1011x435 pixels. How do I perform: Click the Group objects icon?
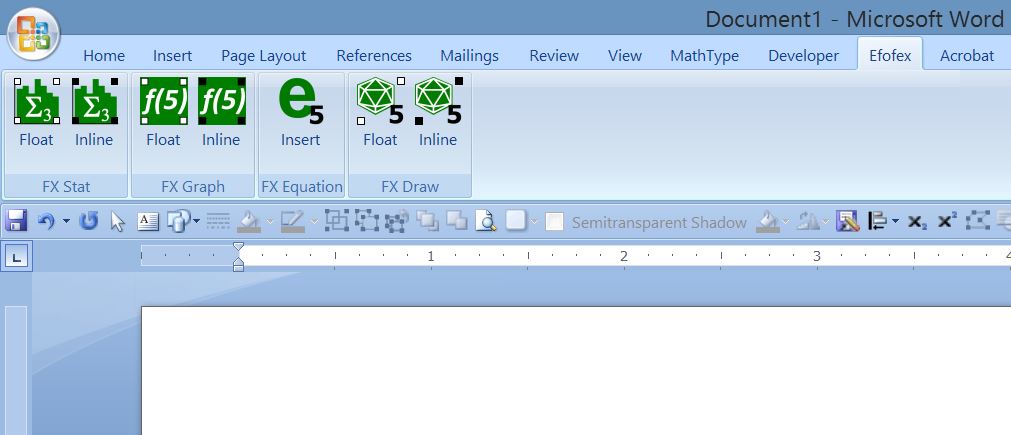[x=336, y=221]
